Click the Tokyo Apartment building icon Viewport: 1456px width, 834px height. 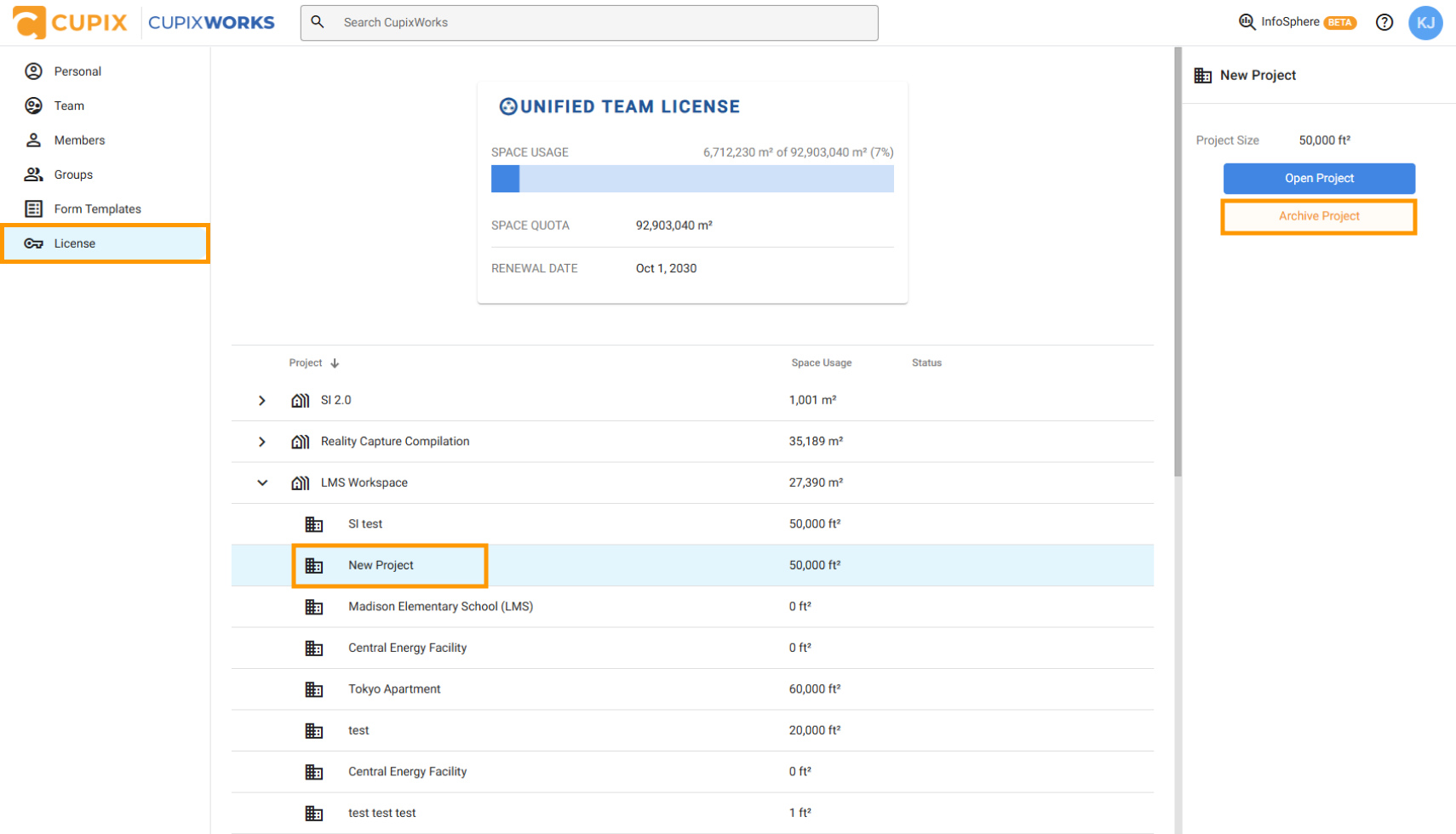tap(314, 689)
